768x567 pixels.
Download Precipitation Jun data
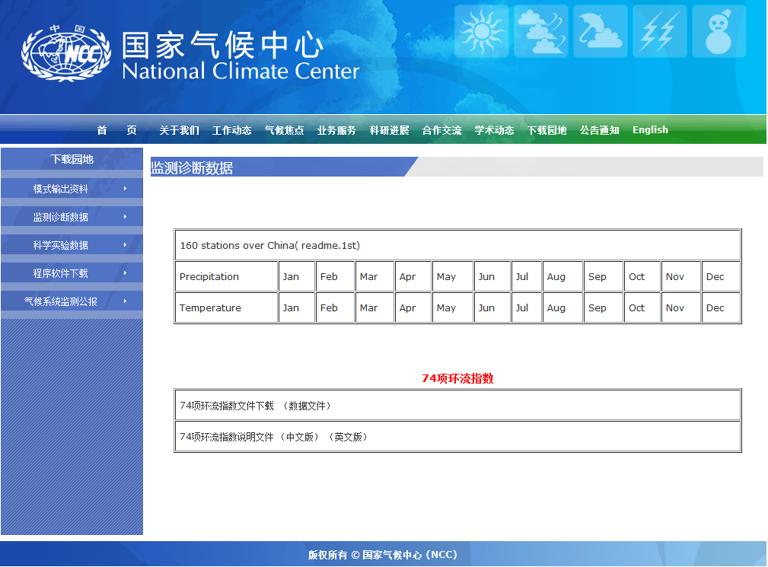tap(486, 277)
